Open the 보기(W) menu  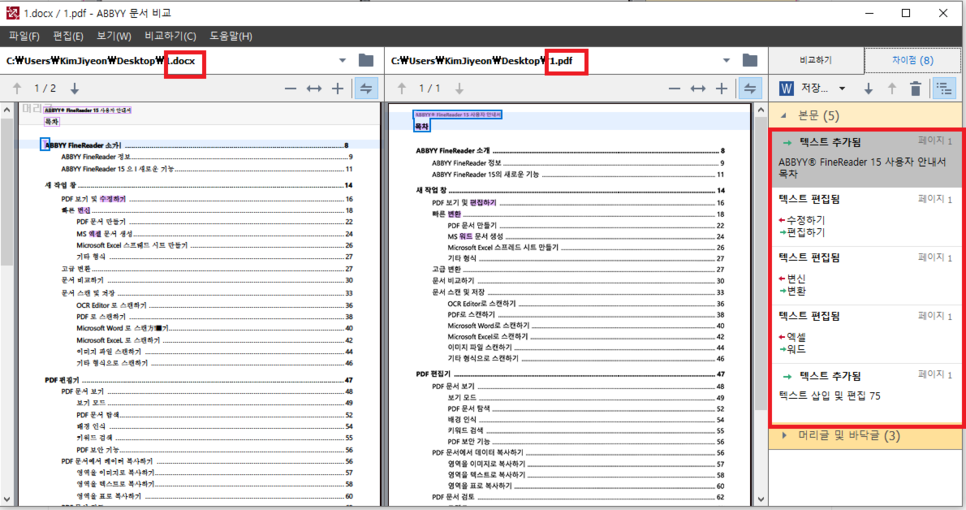coord(114,36)
